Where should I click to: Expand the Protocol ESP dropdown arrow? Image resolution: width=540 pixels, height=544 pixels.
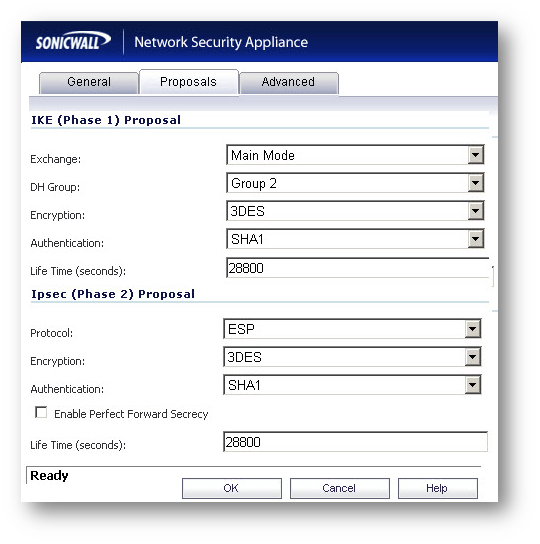click(473, 329)
